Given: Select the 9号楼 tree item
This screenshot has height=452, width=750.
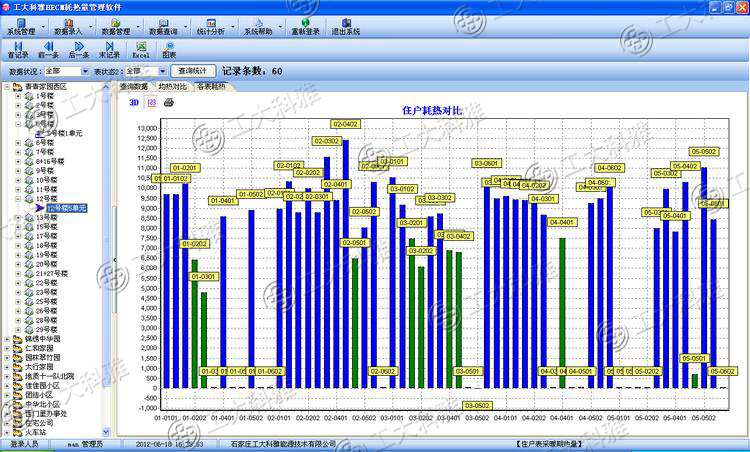Looking at the screenshot, I should [44, 171].
